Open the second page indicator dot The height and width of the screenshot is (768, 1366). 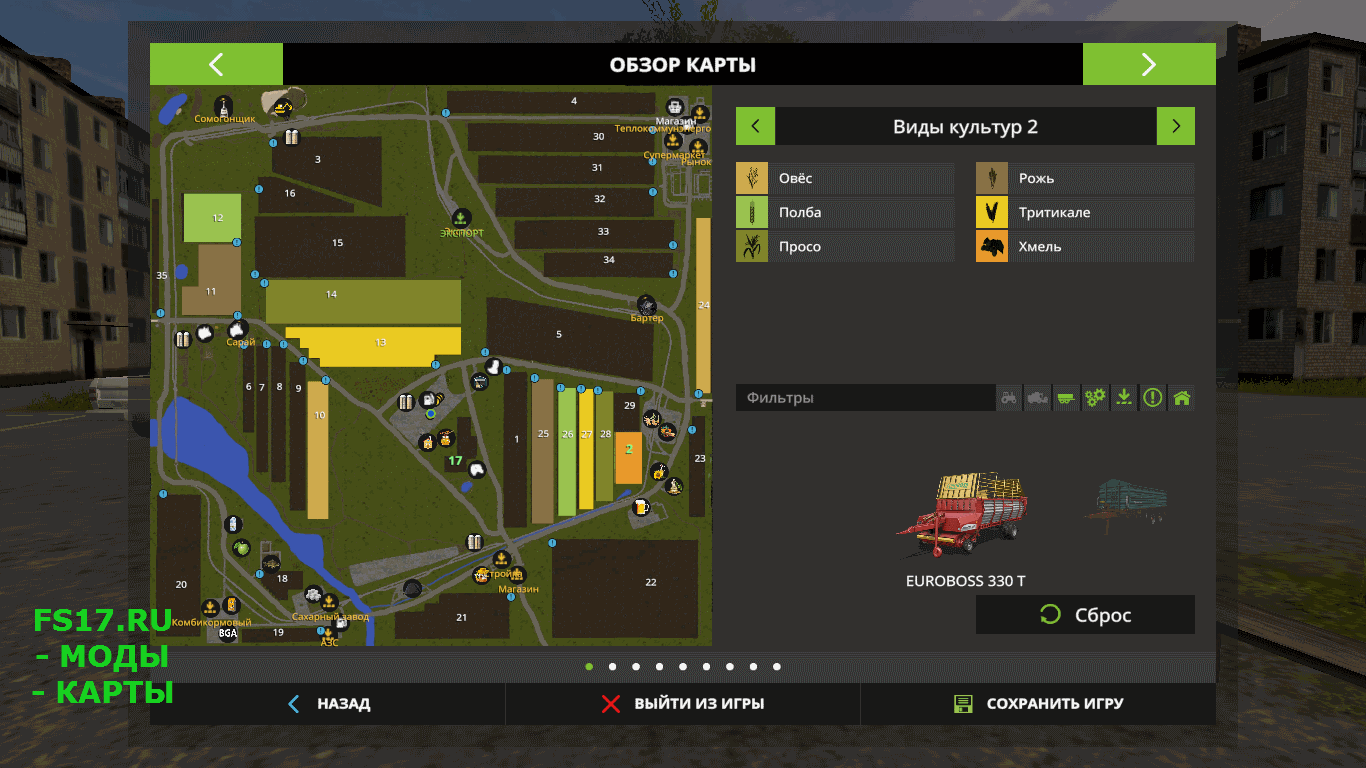(612, 666)
